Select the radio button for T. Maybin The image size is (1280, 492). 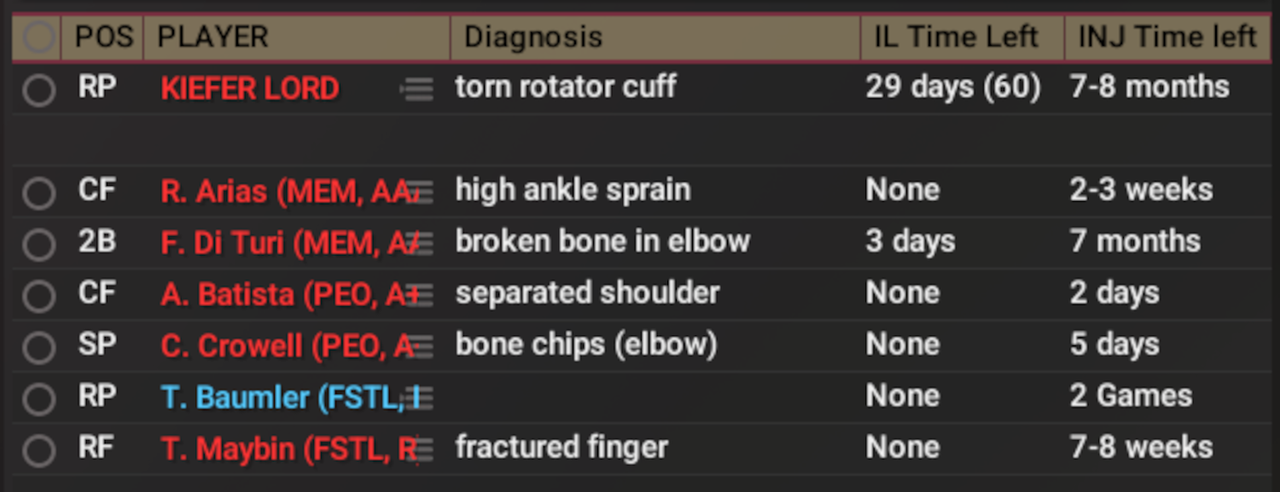39,449
